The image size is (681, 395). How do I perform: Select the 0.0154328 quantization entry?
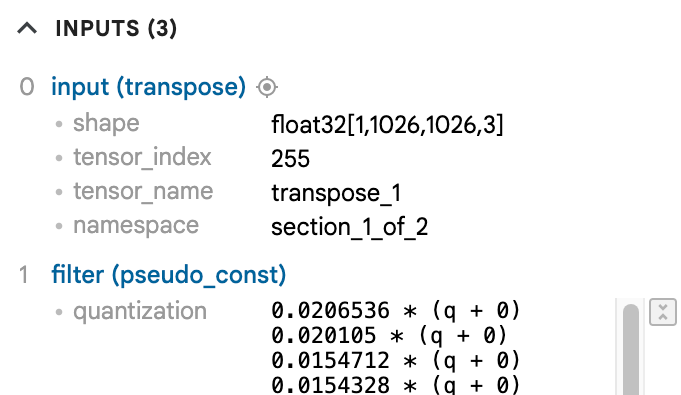[x=396, y=385]
